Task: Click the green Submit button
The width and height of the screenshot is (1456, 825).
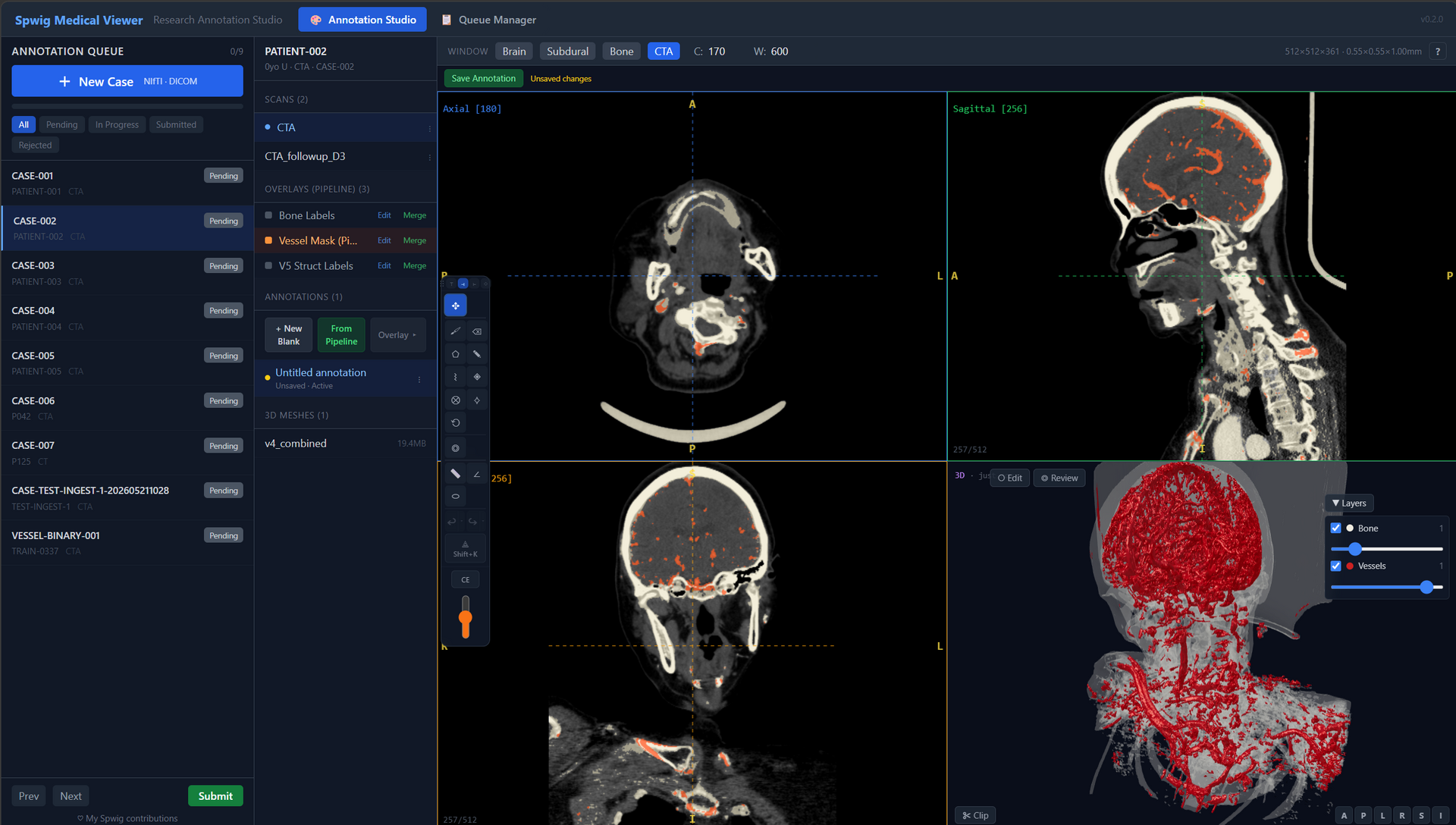Action: coord(215,795)
